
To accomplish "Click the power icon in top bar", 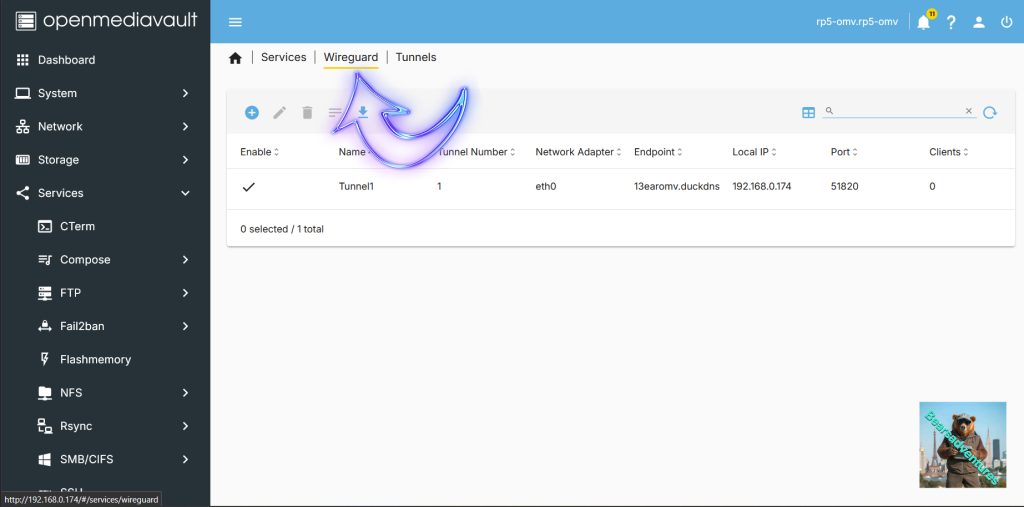I will point(1006,22).
